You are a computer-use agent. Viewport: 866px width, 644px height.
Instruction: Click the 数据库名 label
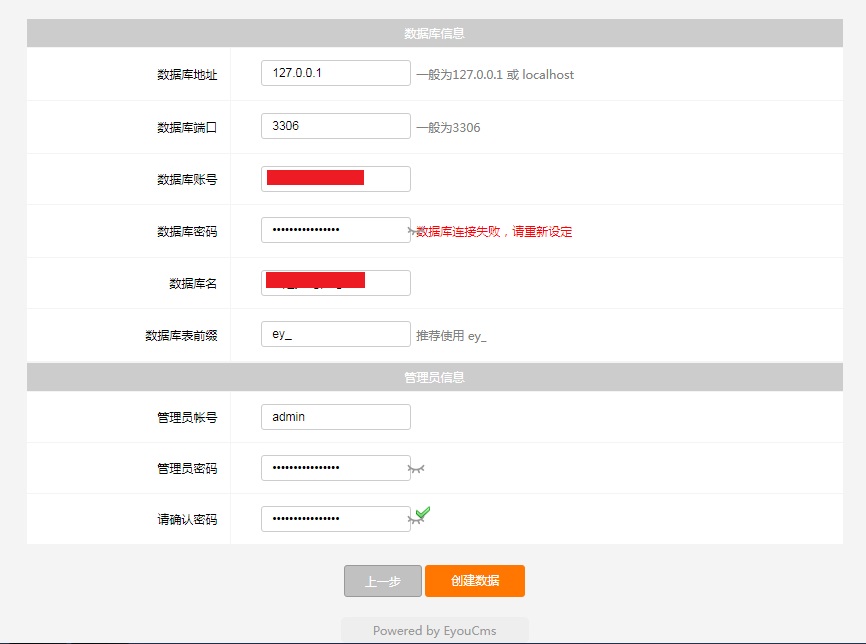tap(193, 283)
